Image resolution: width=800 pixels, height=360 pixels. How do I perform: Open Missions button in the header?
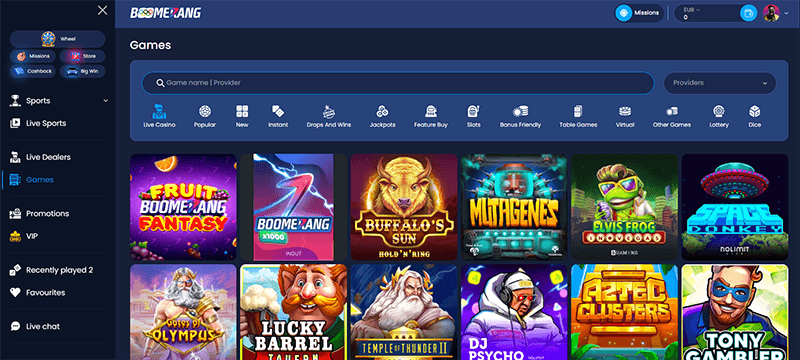[639, 13]
